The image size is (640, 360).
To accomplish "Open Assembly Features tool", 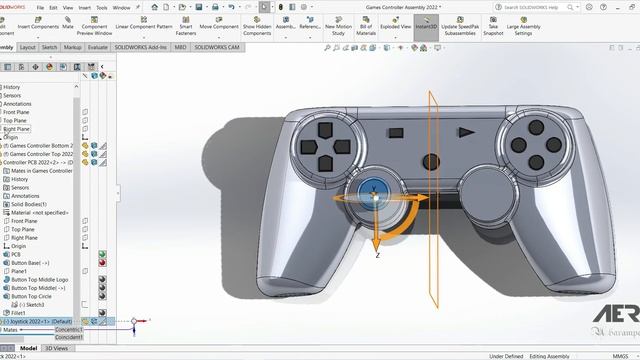I will (286, 23).
